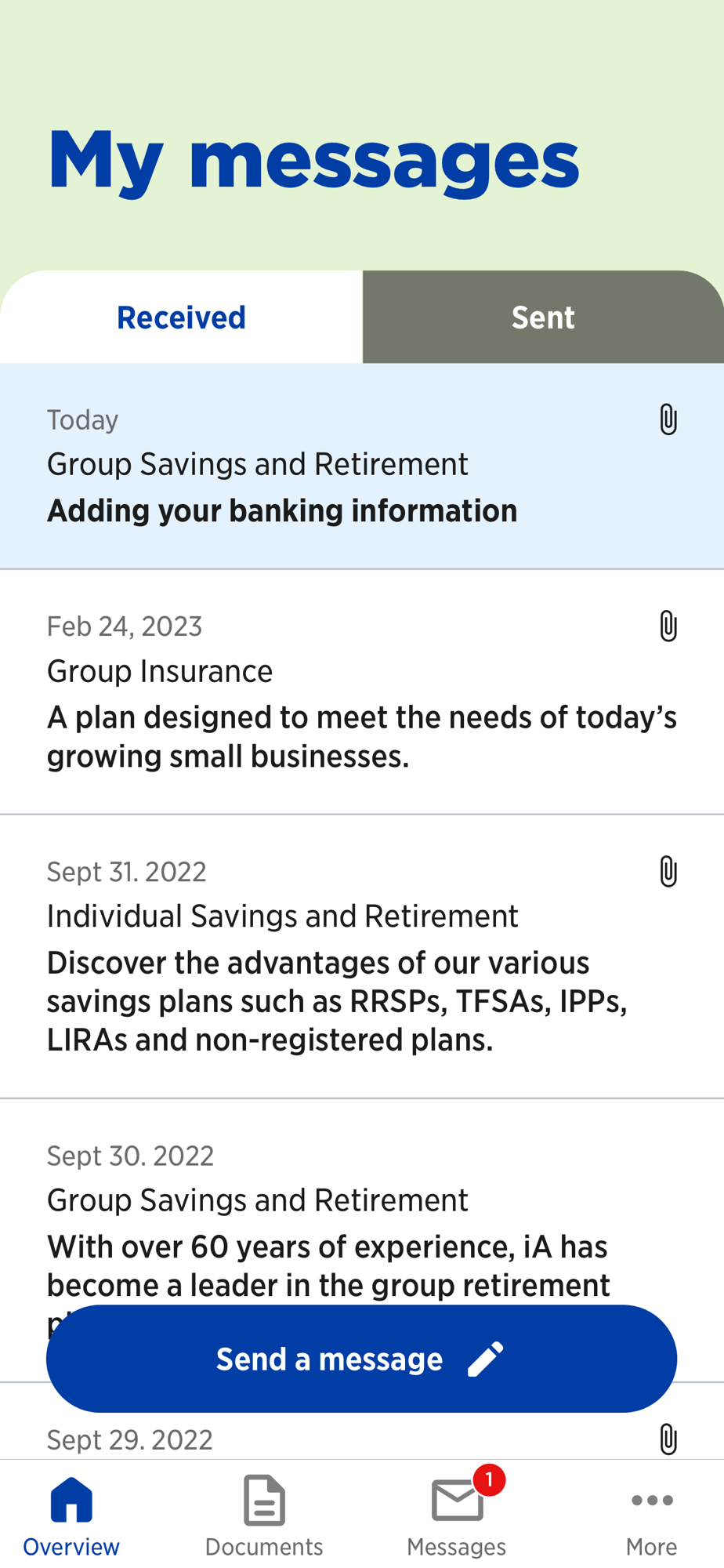Tap the Overview home icon

tap(71, 1500)
